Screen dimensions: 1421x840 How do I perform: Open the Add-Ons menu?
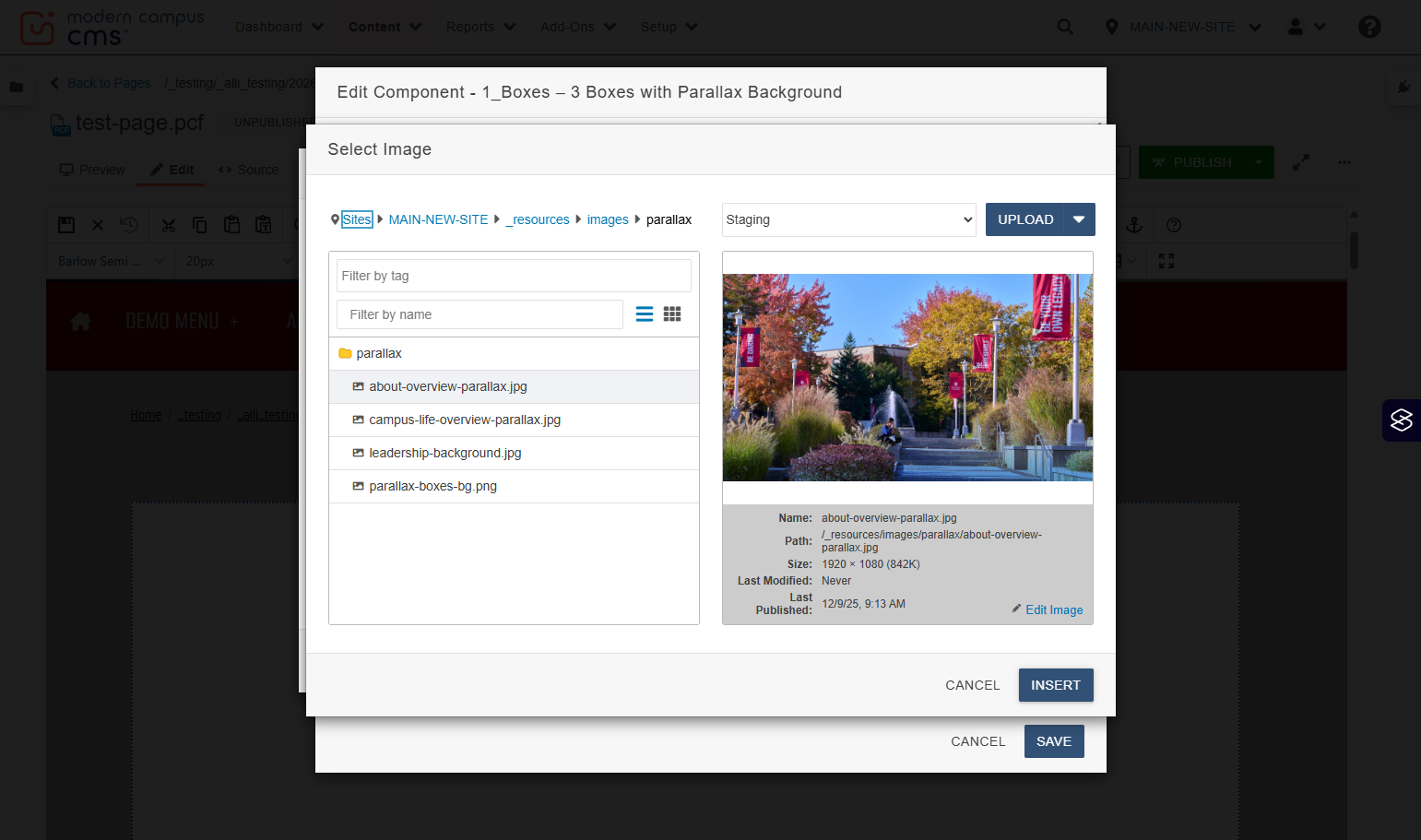coord(577,27)
